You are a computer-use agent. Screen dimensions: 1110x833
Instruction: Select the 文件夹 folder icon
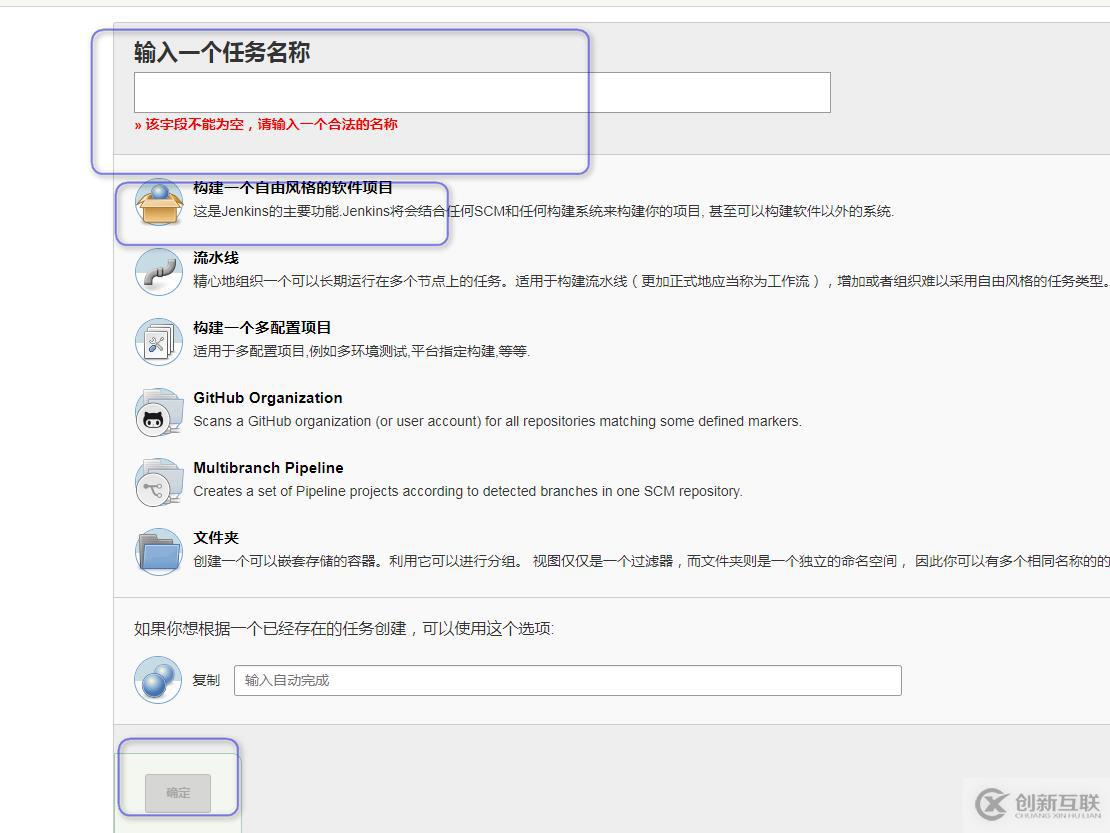[x=159, y=552]
